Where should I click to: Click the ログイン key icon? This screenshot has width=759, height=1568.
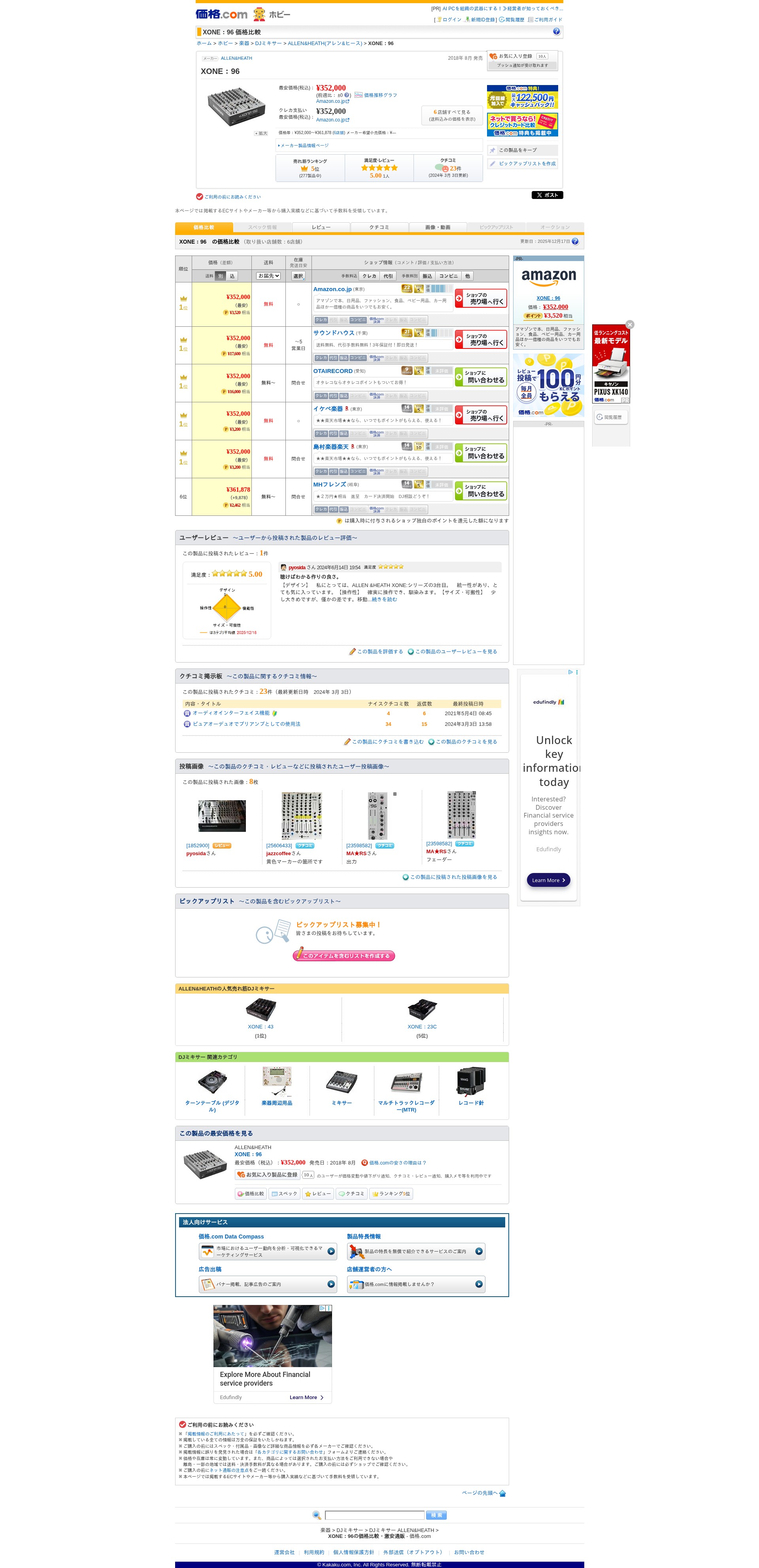click(x=439, y=19)
